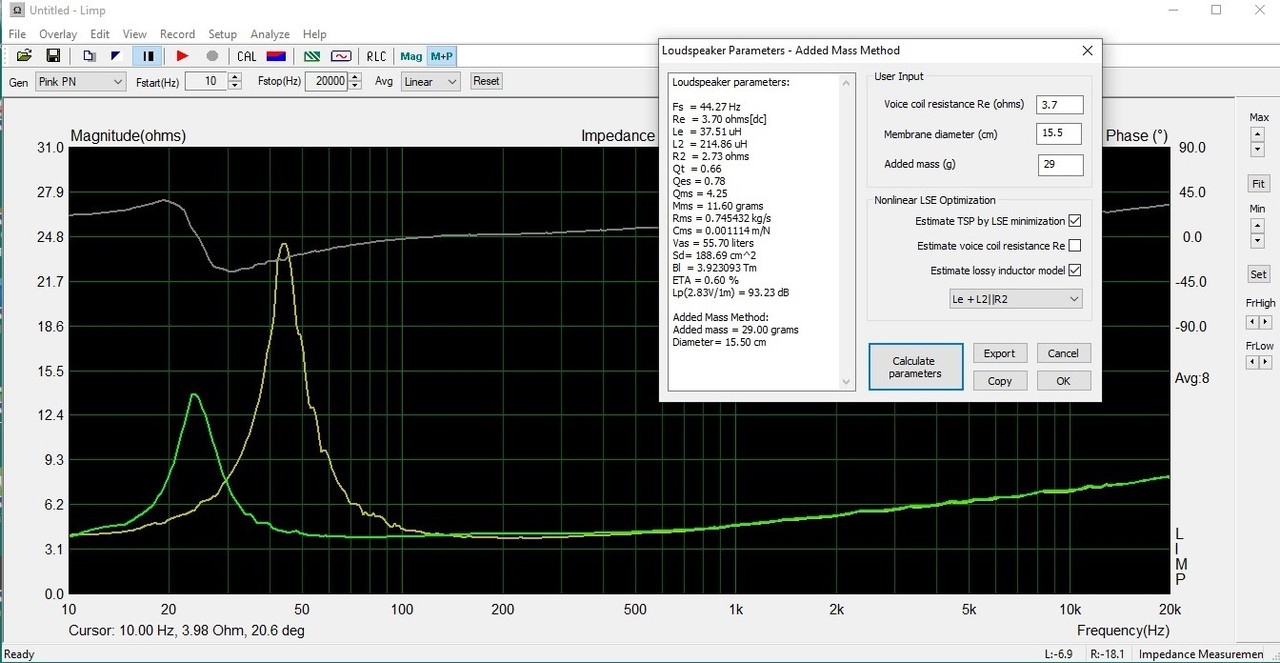Viewport: 1280px width, 663px height.
Task: Close the Loudspeaker Parameters dialog
Action: tap(1088, 51)
